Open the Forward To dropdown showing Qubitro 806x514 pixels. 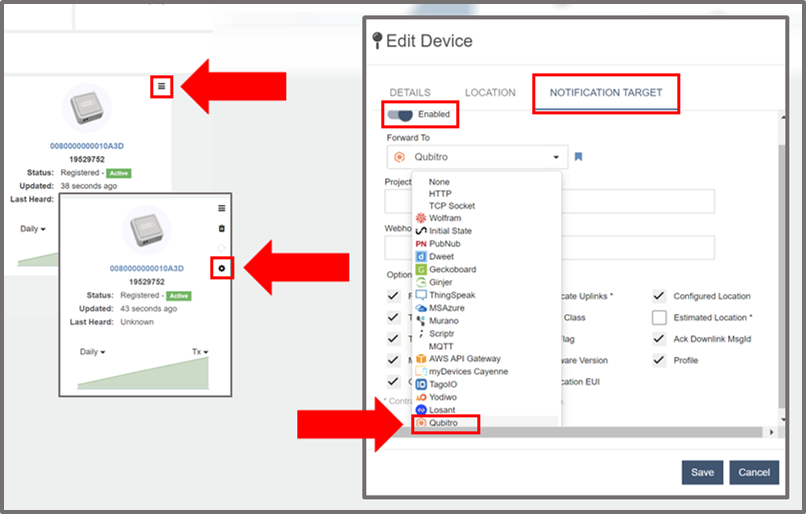(477, 157)
